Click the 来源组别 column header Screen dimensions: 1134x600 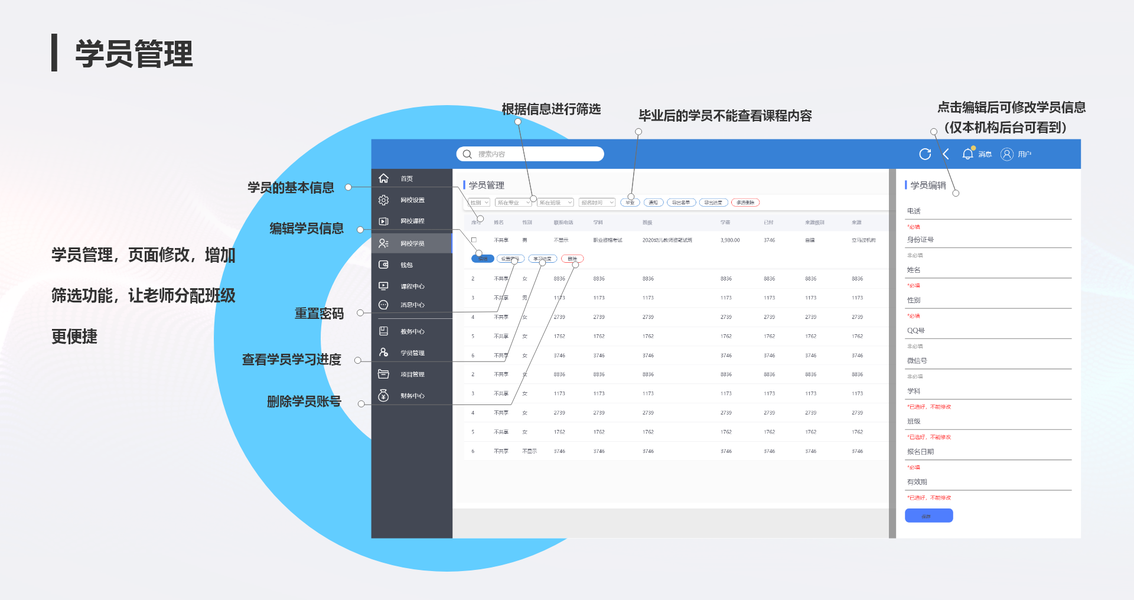[x=814, y=223]
